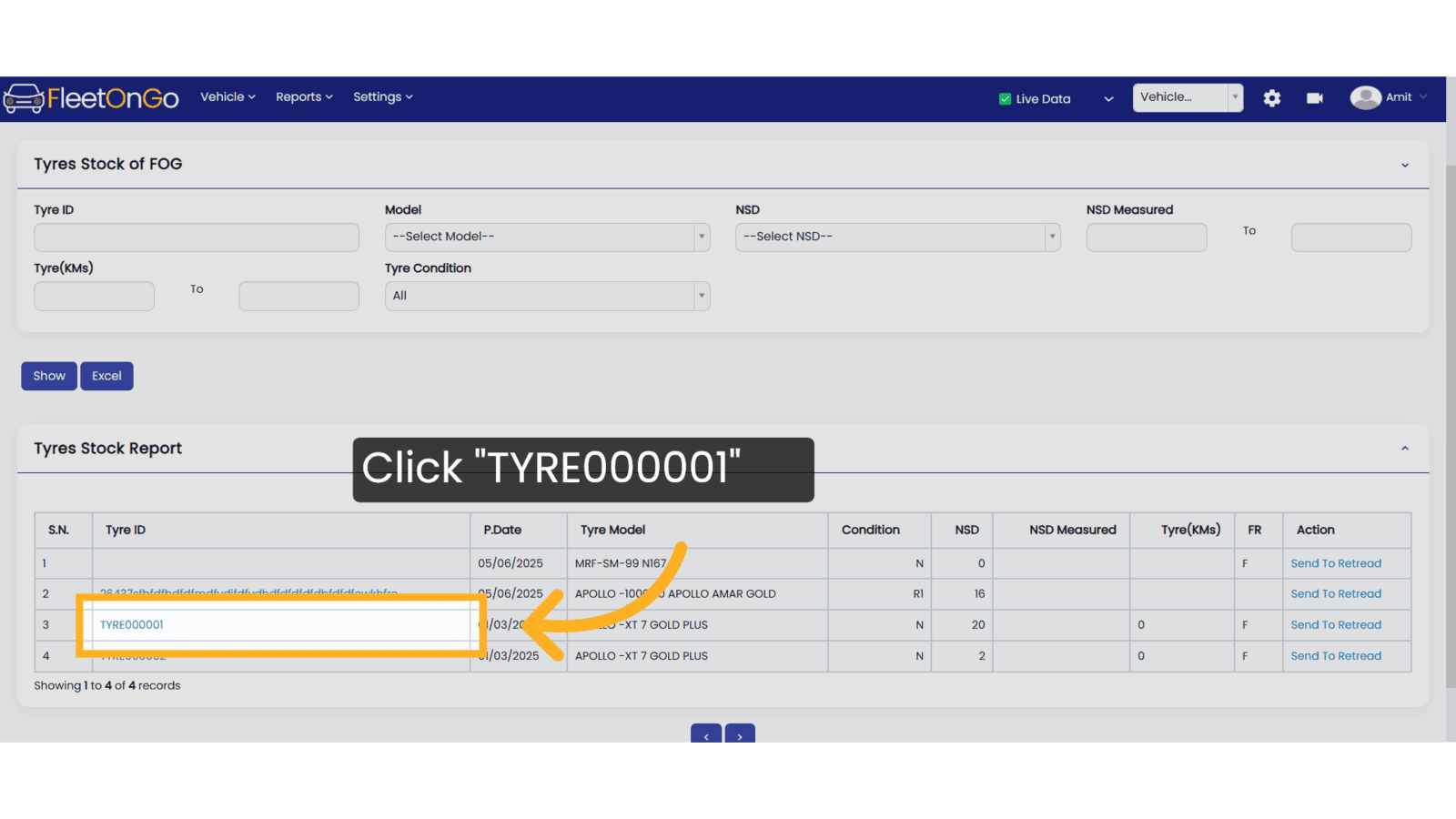Click the NSD Measured to field
Screen dimensions: 1456x819
[1351, 238]
